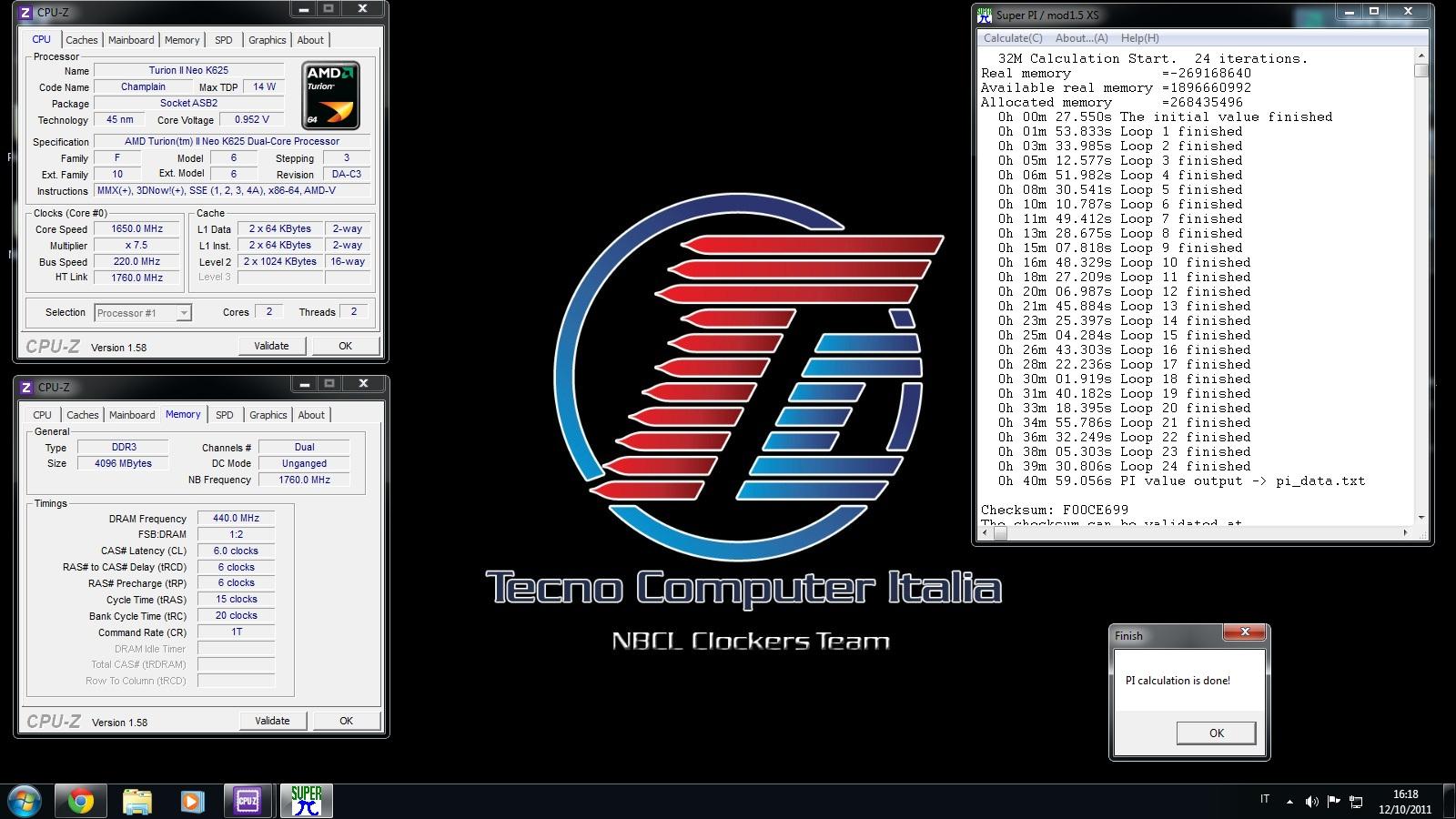Open Graphics tab in top CPU-Z window
The image size is (1456, 819).
click(x=268, y=40)
